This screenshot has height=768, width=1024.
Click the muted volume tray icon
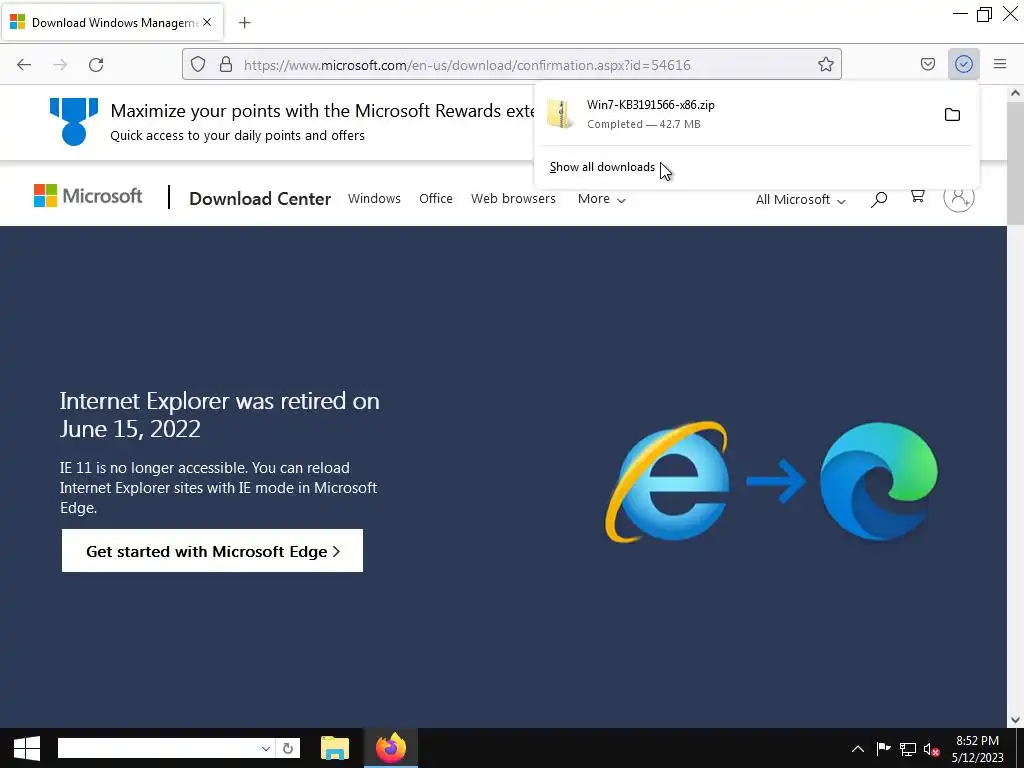(931, 749)
